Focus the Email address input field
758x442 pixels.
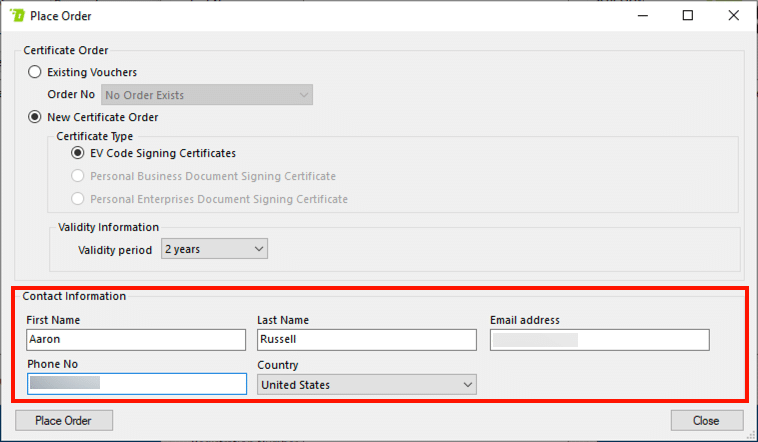(x=599, y=340)
